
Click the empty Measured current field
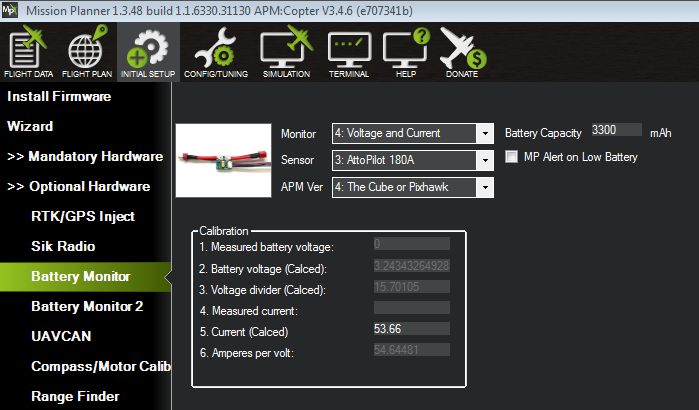(x=411, y=308)
